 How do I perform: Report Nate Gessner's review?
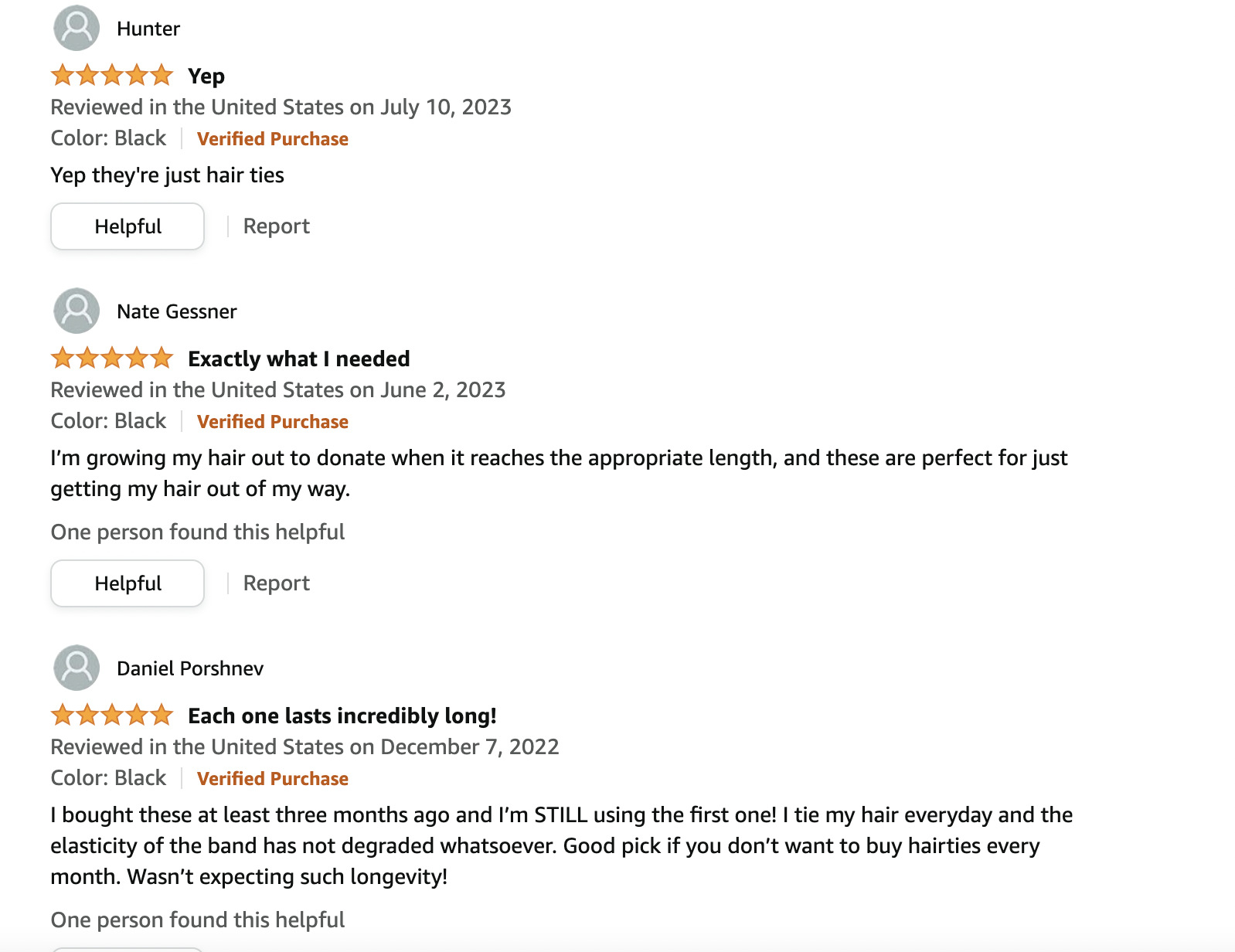[x=276, y=583]
